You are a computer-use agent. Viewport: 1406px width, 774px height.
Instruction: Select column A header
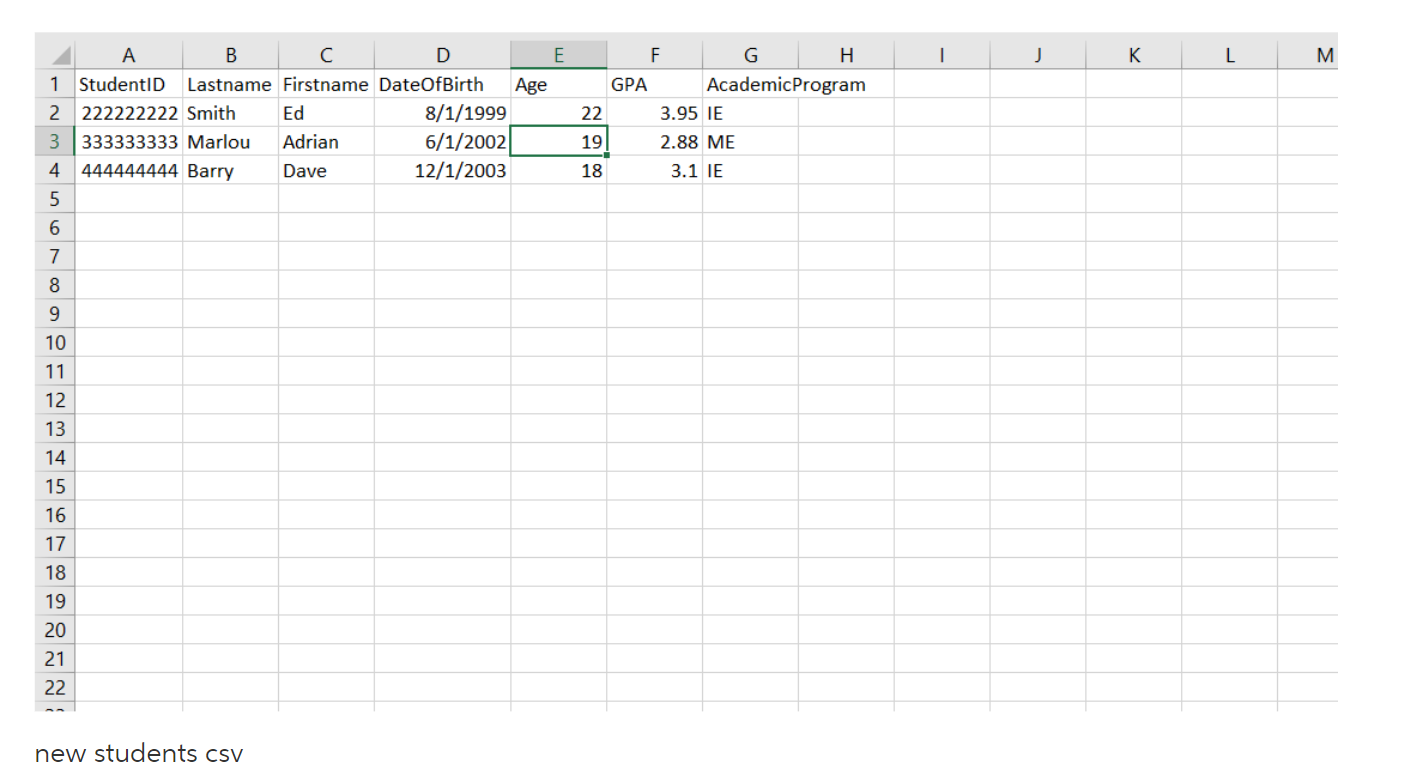pyautogui.click(x=129, y=55)
